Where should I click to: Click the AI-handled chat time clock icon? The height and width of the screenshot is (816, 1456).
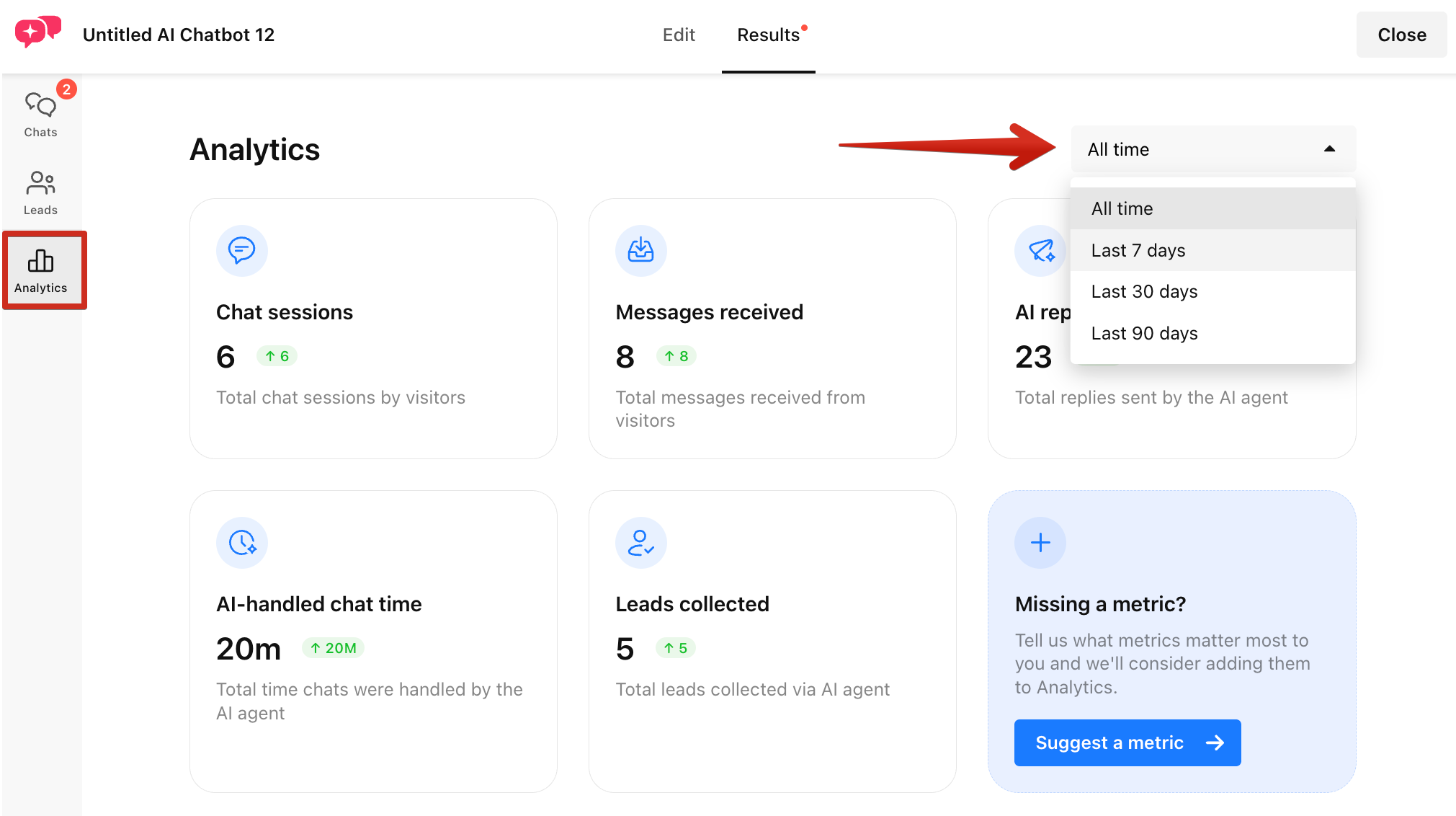click(242, 543)
